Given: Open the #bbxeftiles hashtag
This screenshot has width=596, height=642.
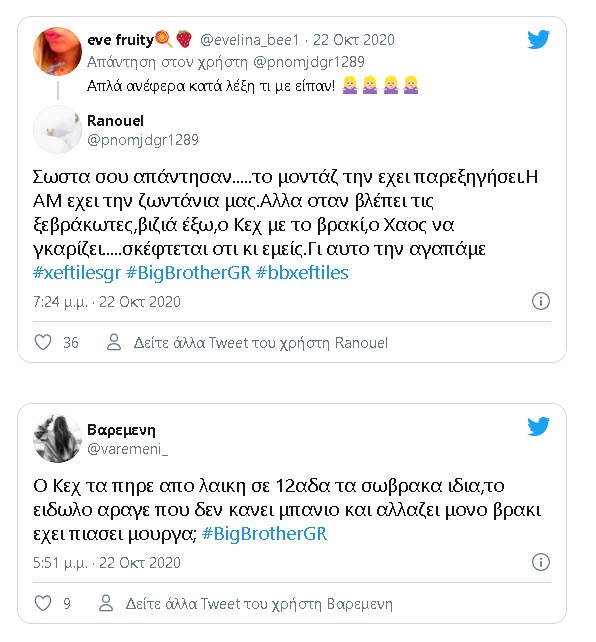Looking at the screenshot, I should coord(302,273).
